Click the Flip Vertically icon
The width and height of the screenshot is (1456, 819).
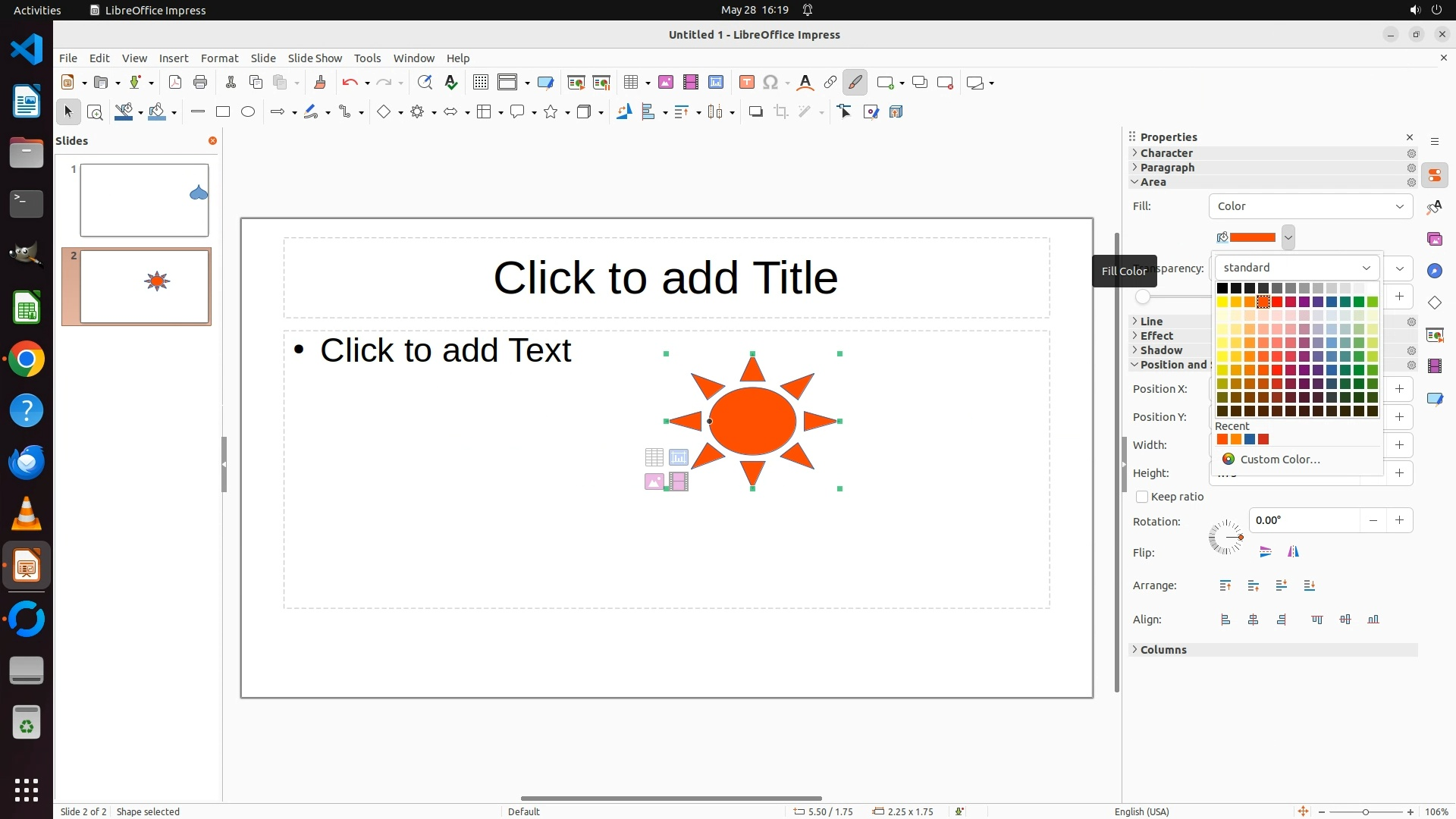click(1265, 552)
